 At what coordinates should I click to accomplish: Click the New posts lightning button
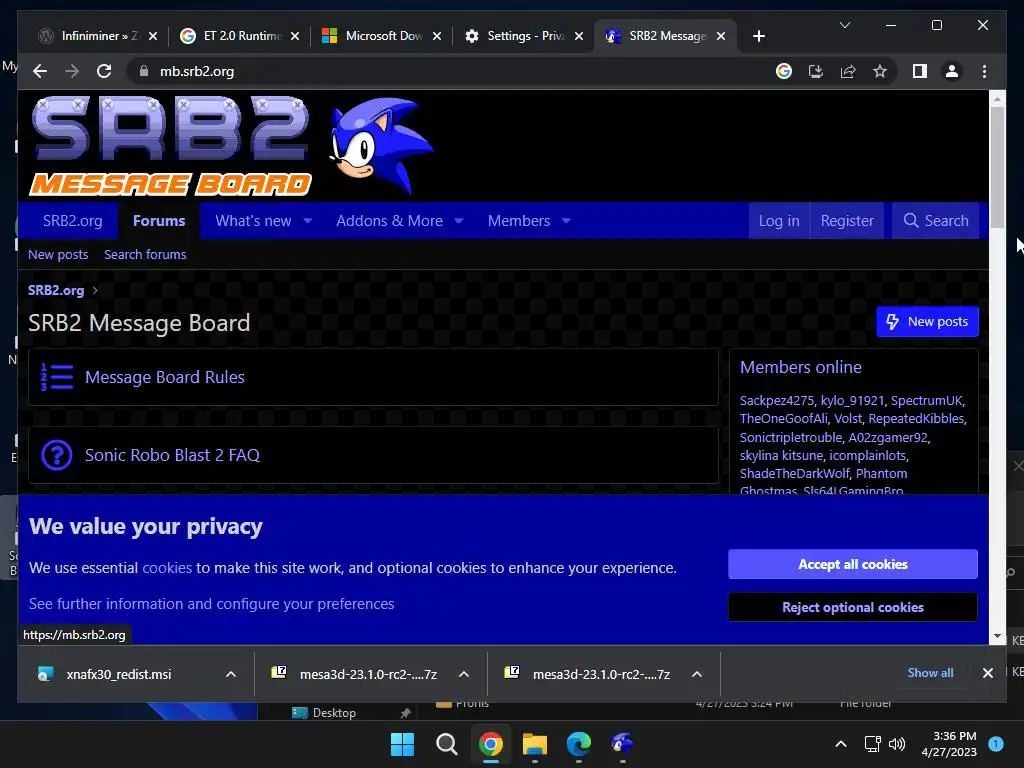(x=927, y=321)
